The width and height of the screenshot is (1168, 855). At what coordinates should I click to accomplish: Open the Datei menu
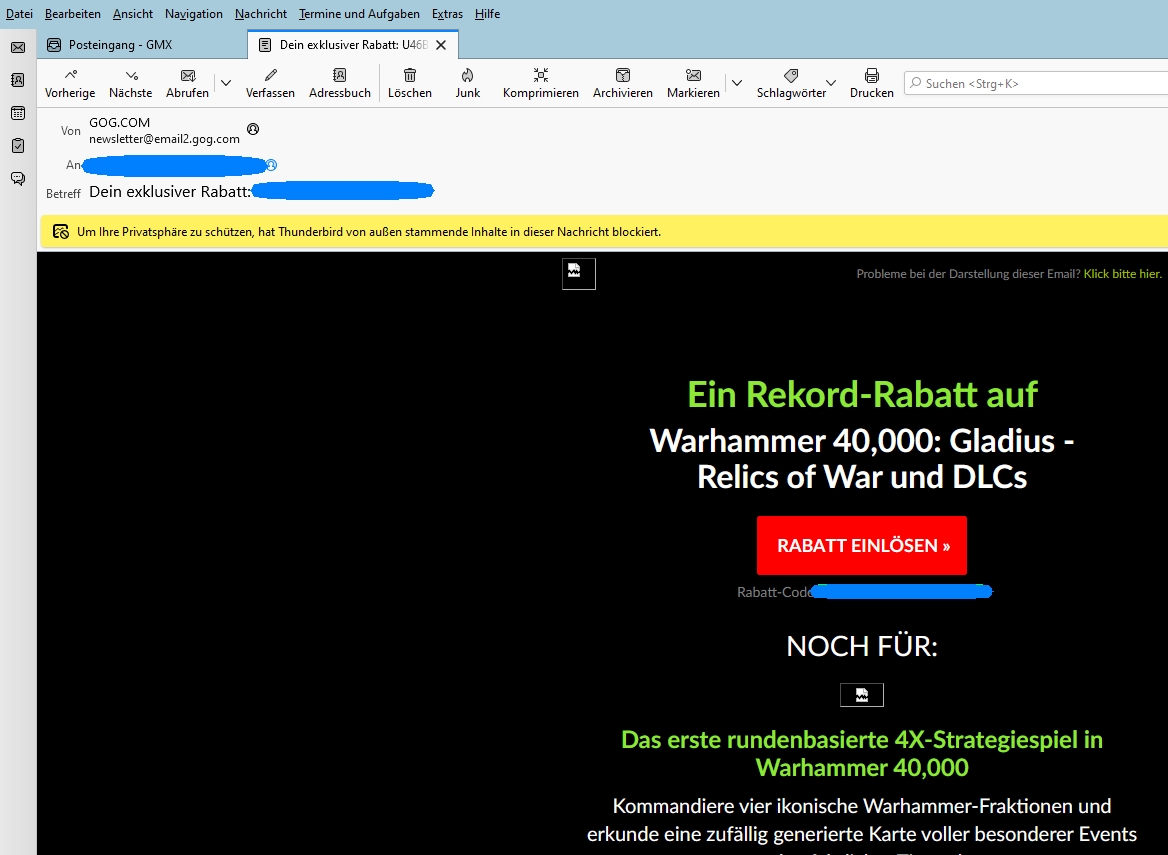19,13
